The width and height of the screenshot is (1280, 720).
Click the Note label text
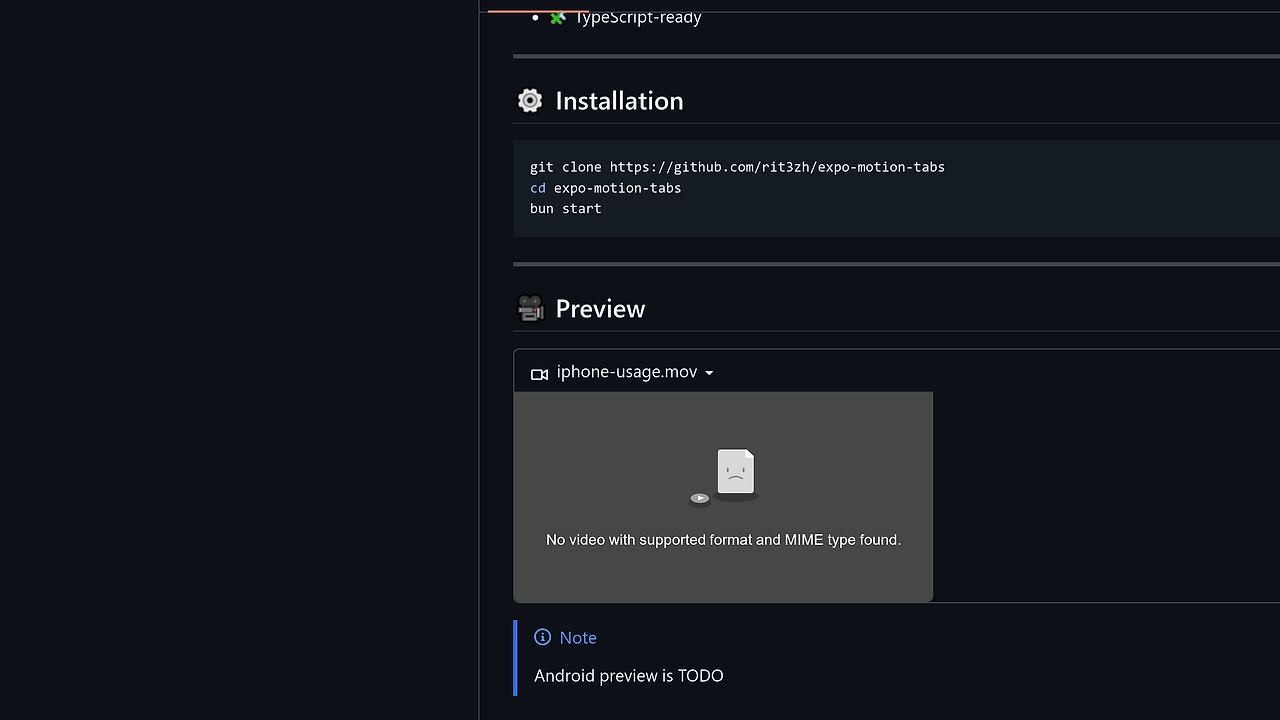[x=578, y=638]
